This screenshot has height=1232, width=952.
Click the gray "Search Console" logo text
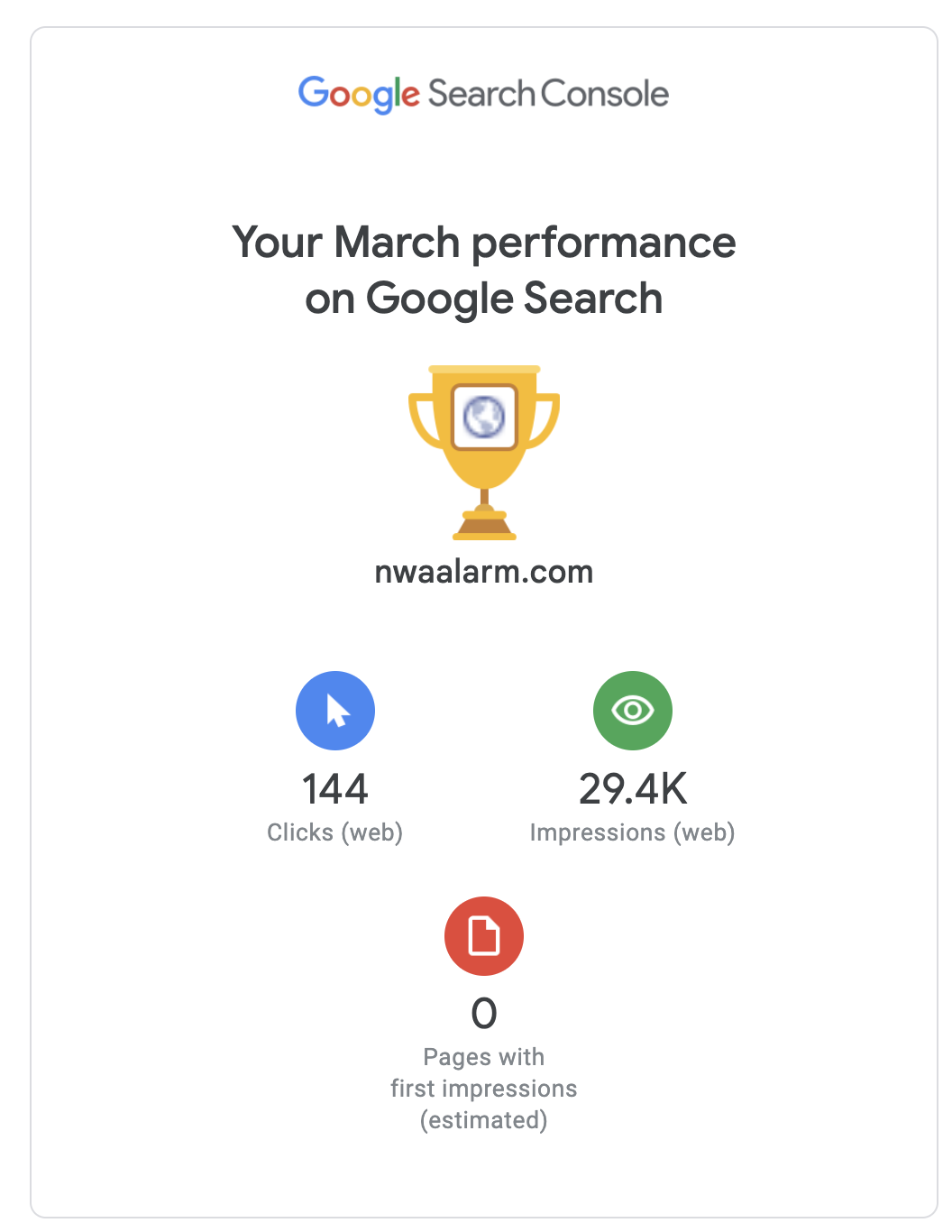click(548, 94)
